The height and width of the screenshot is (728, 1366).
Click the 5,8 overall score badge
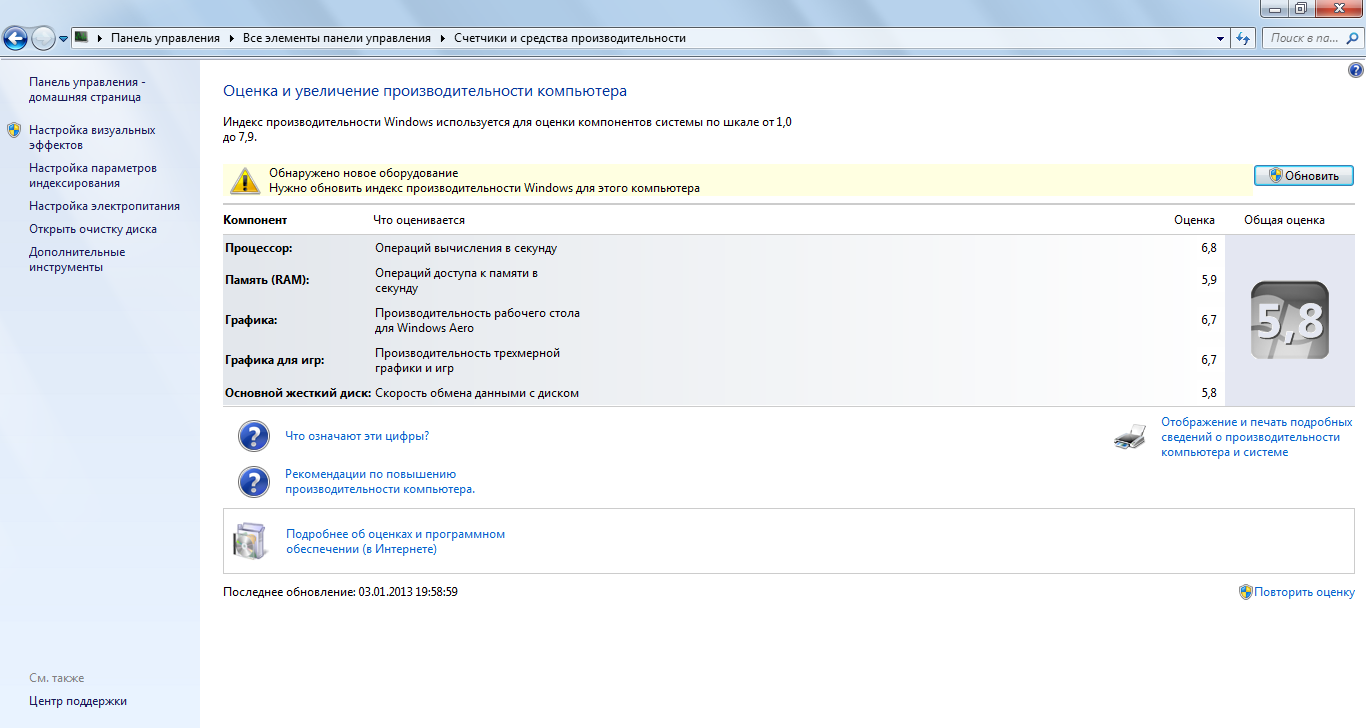pos(1290,321)
